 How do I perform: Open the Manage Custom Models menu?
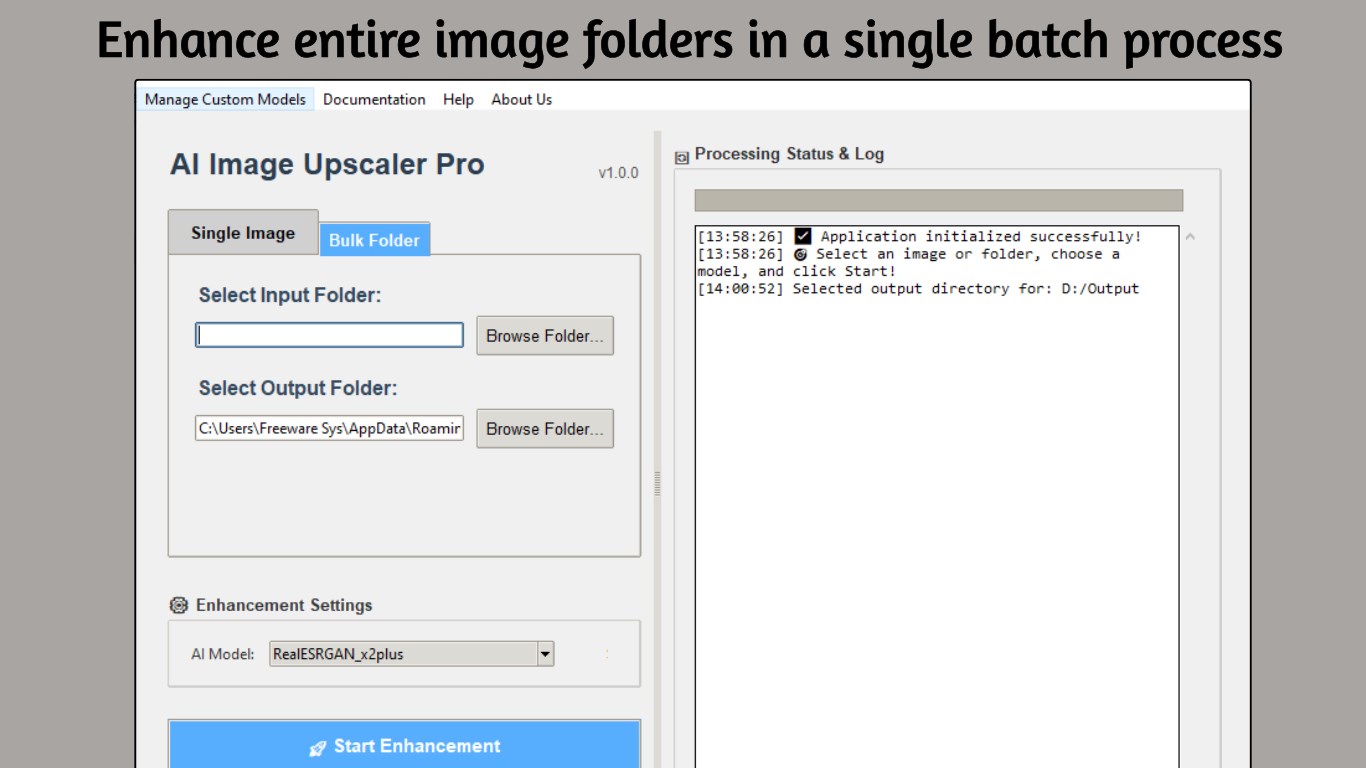coord(225,99)
